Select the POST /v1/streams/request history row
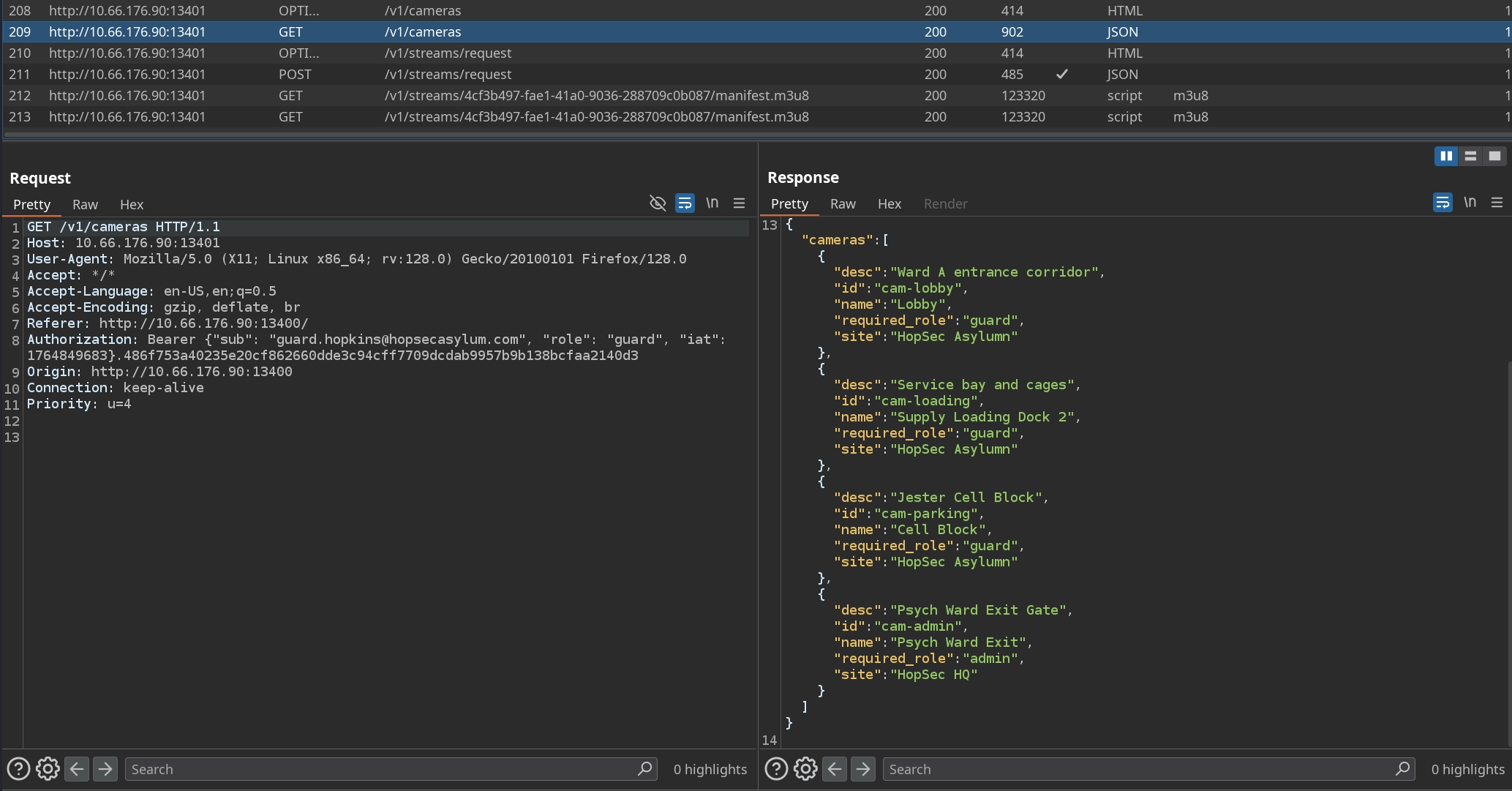The width and height of the screenshot is (1512, 791). (x=448, y=75)
